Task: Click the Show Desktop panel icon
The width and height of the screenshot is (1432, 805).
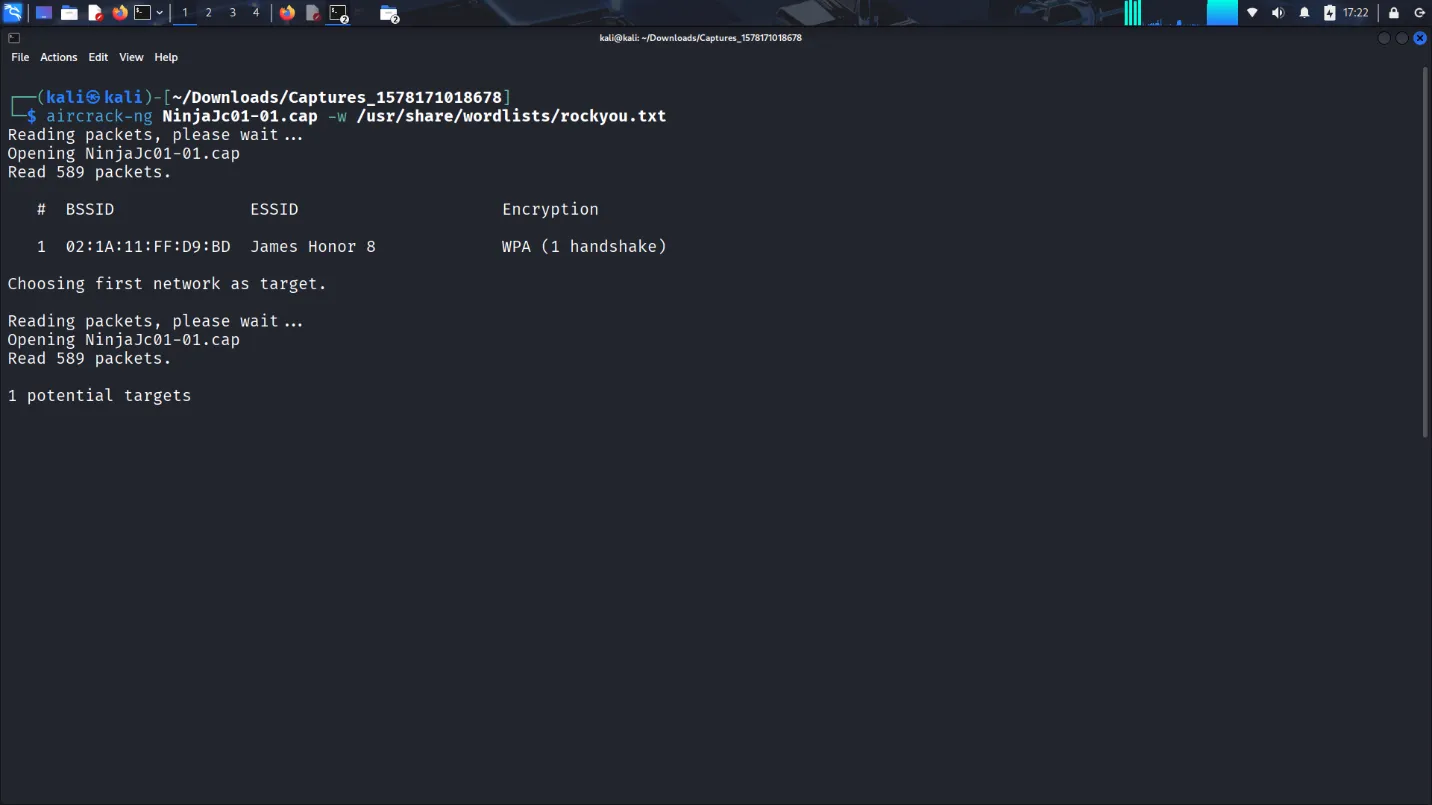Action: 44,13
